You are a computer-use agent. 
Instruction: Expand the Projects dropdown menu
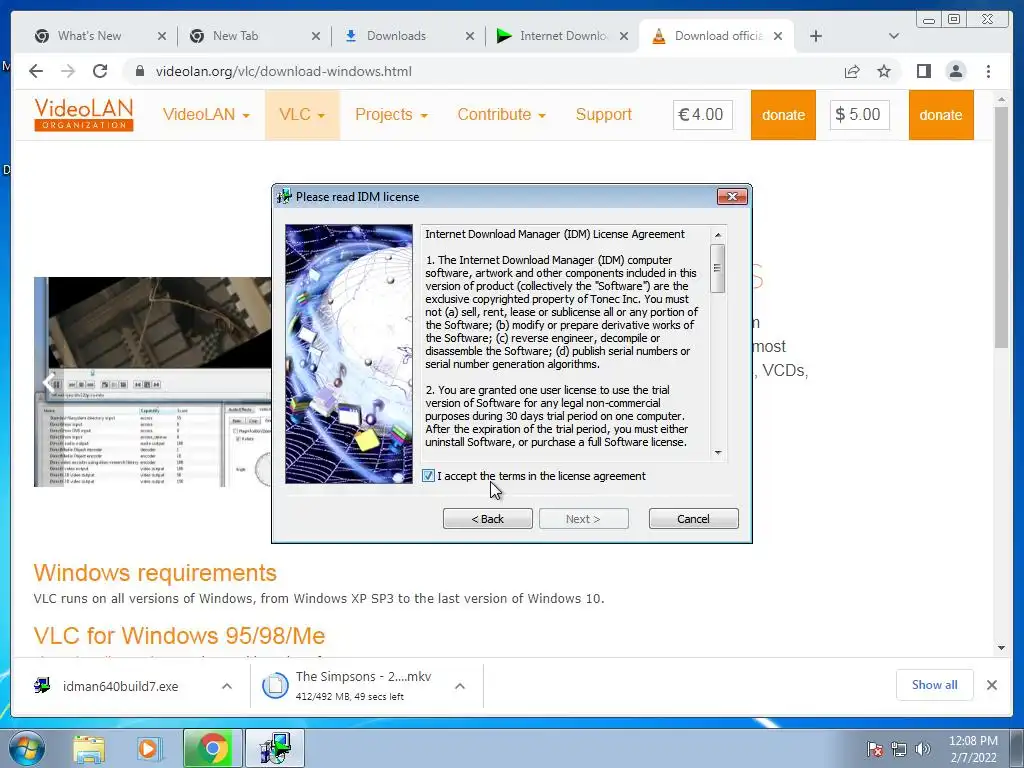391,115
